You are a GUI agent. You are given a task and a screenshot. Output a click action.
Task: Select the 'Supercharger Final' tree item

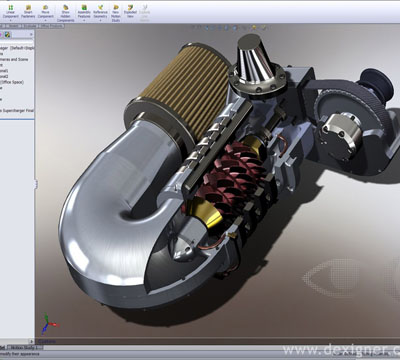click(17, 110)
